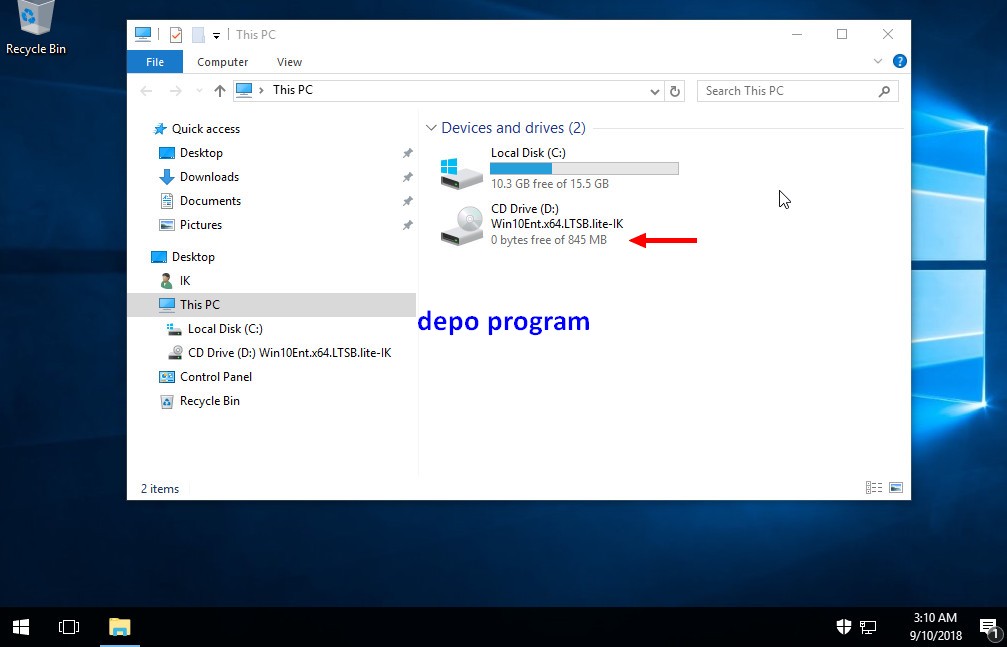Switch to the View ribbon tab
This screenshot has height=647, width=1007.
(x=289, y=62)
